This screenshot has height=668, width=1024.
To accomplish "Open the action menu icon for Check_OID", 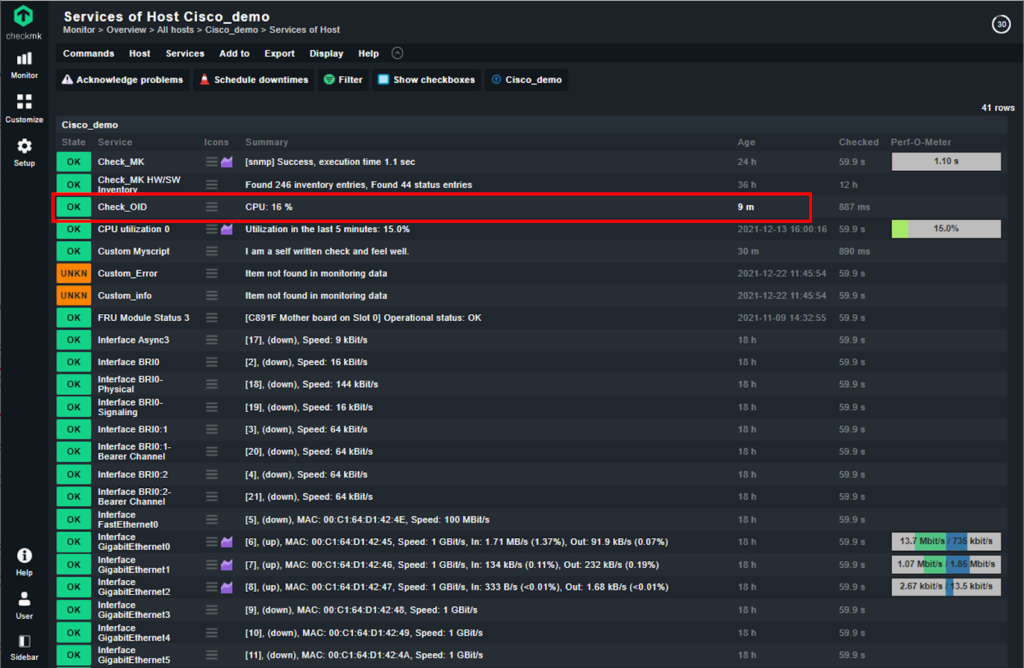I will (212, 206).
